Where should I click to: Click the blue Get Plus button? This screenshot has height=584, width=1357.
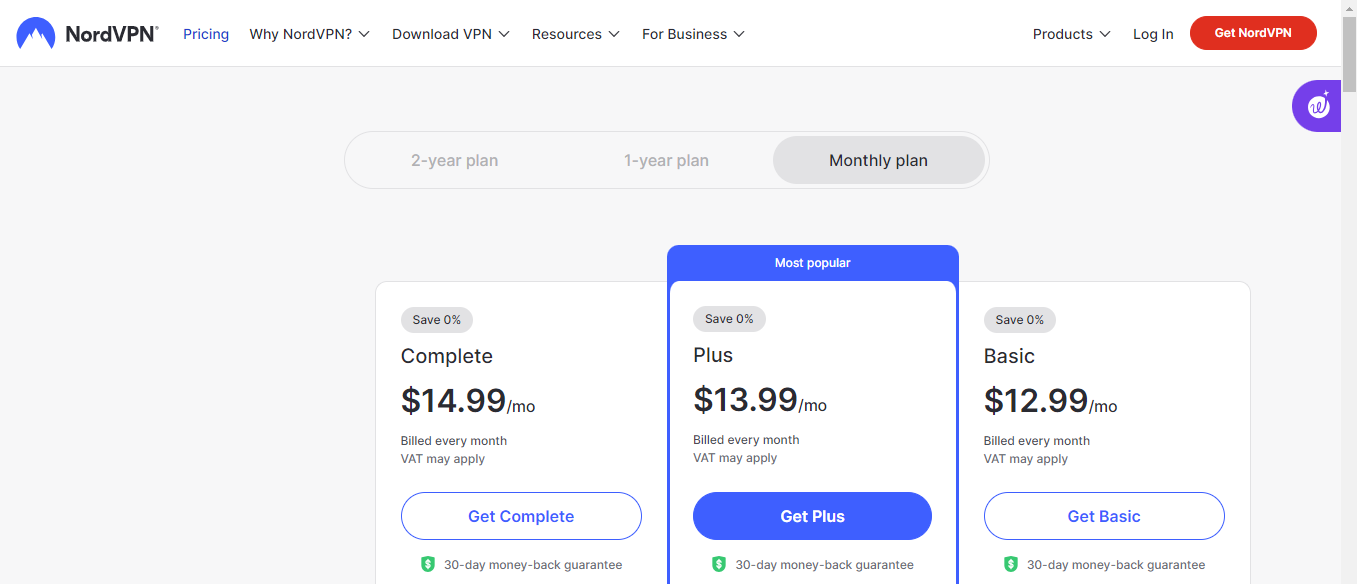click(x=812, y=516)
